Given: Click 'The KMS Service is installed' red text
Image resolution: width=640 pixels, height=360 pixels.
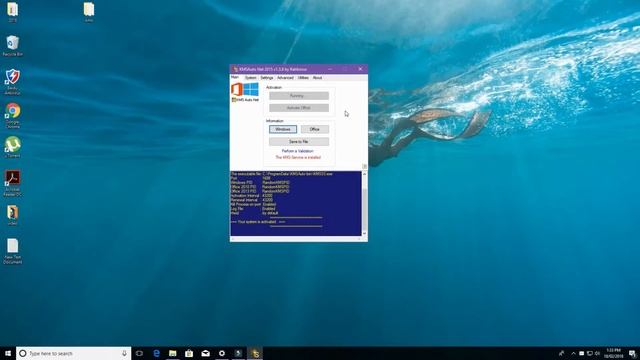Looking at the screenshot, I should pyautogui.click(x=298, y=157).
